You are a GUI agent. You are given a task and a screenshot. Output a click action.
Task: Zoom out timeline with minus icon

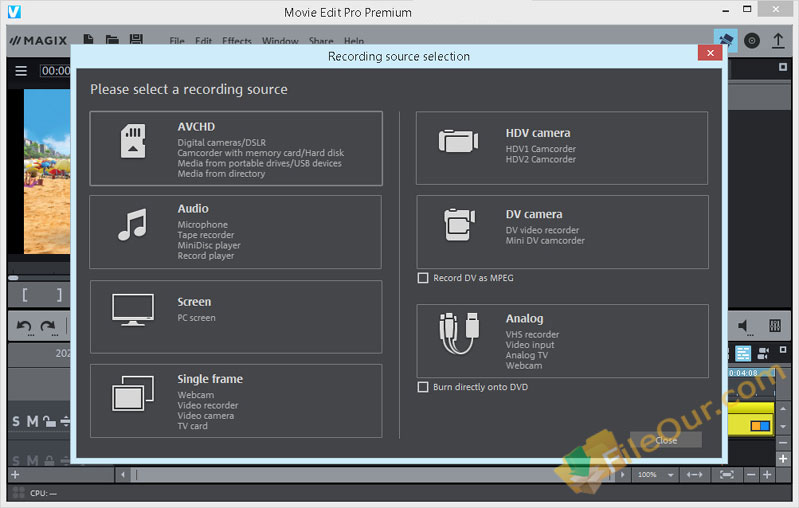751,475
